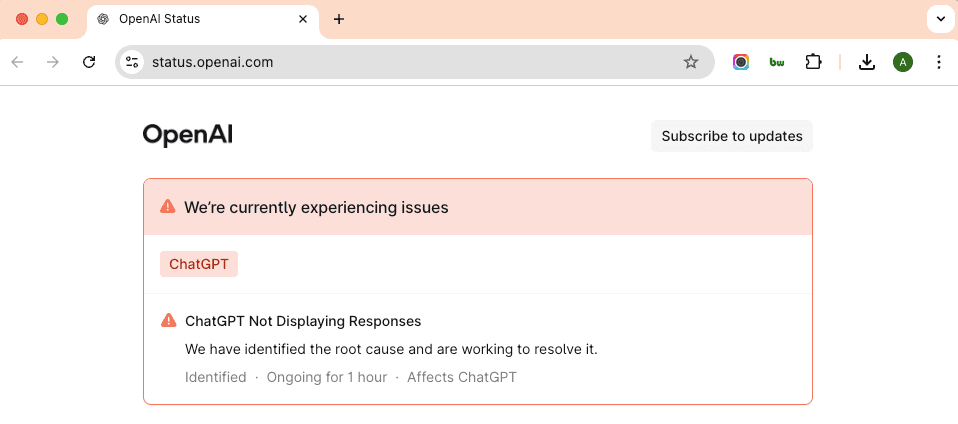Screen dimensions: 958x424
Task: Bookmark this page with the star icon
Action: (690, 62)
